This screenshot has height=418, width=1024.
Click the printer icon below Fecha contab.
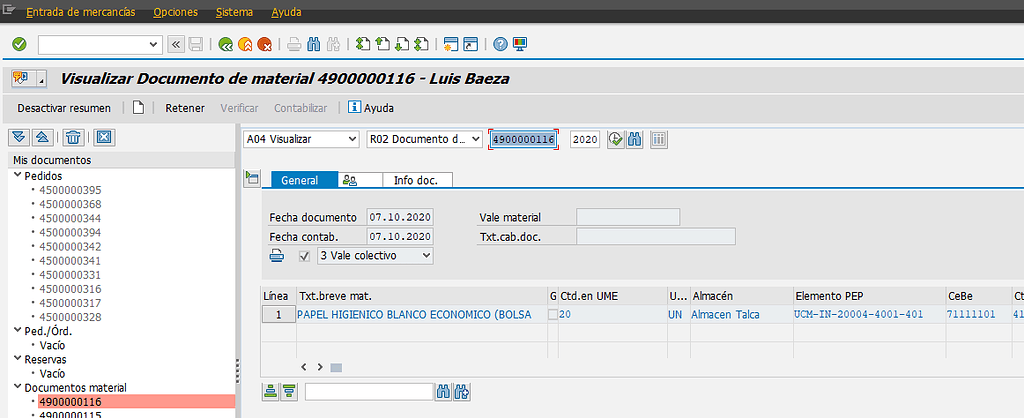pos(277,256)
